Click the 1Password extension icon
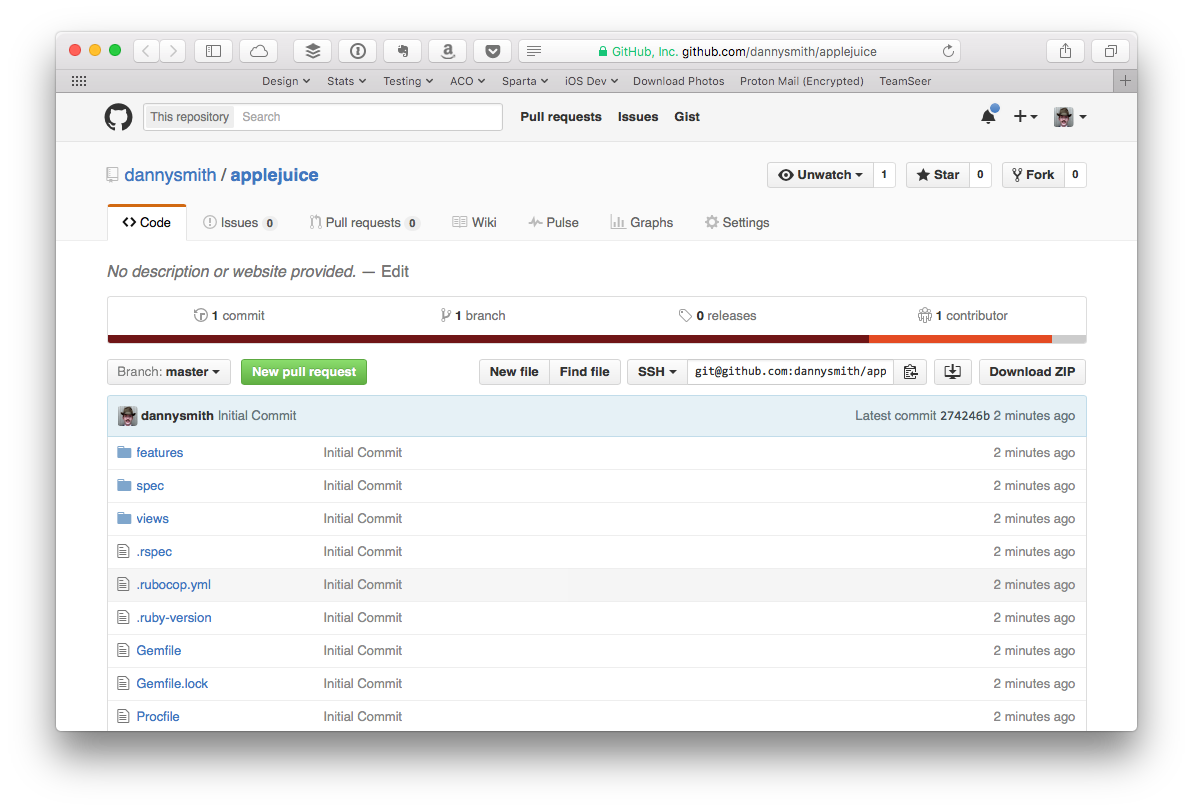 (x=358, y=51)
